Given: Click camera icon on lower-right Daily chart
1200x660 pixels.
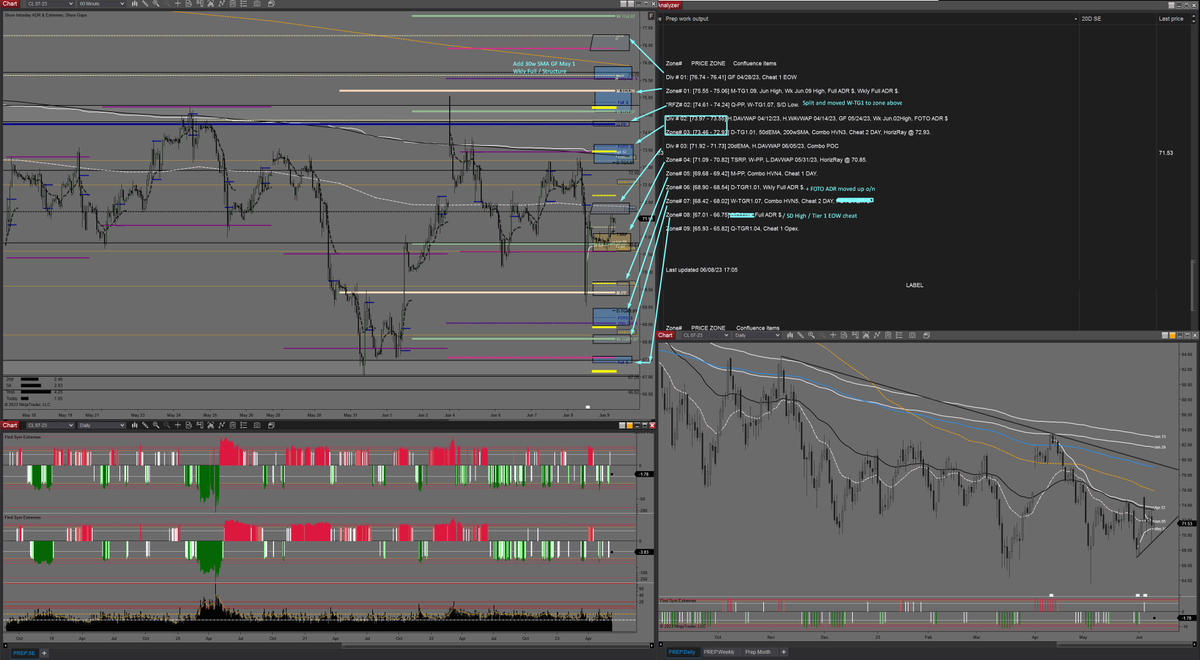Looking at the screenshot, I should coord(912,335).
